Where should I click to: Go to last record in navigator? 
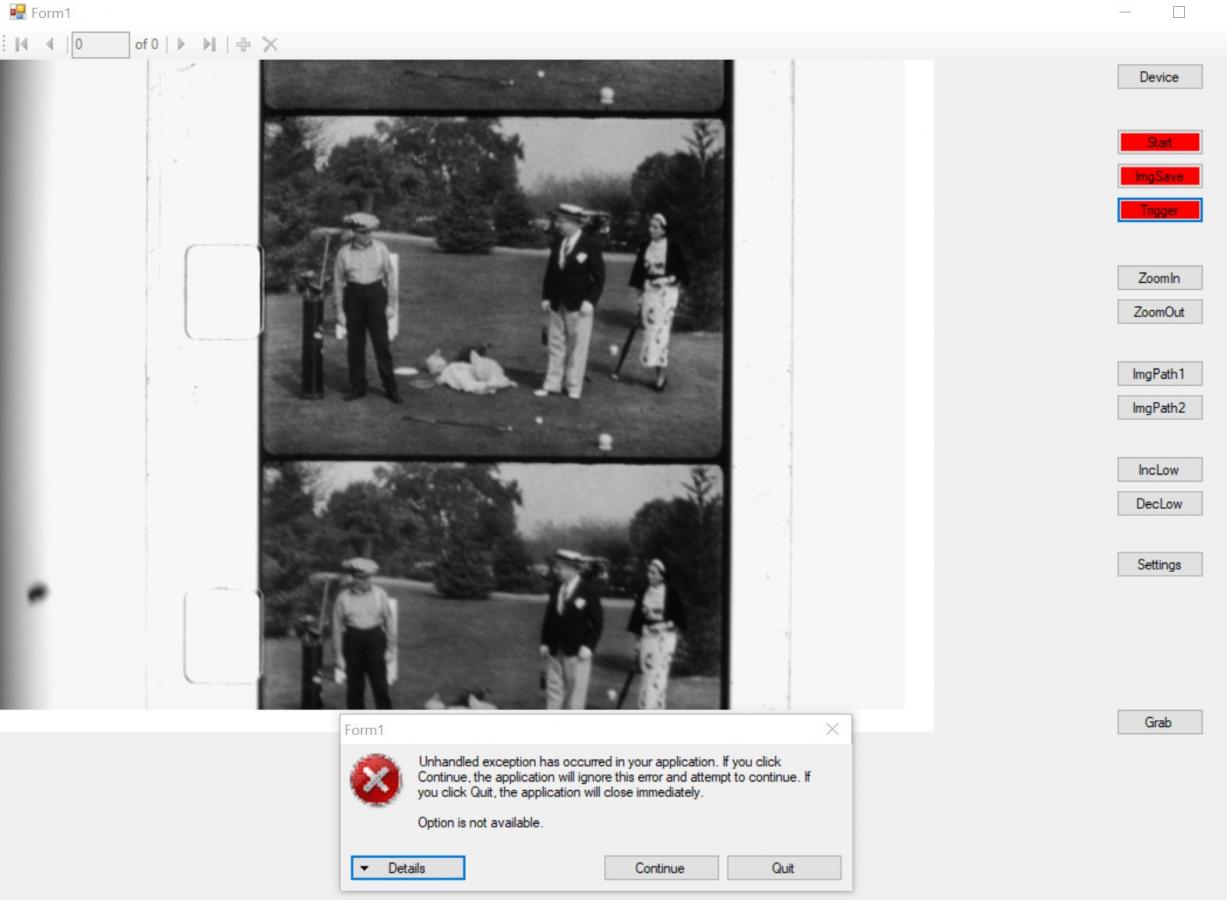point(209,44)
